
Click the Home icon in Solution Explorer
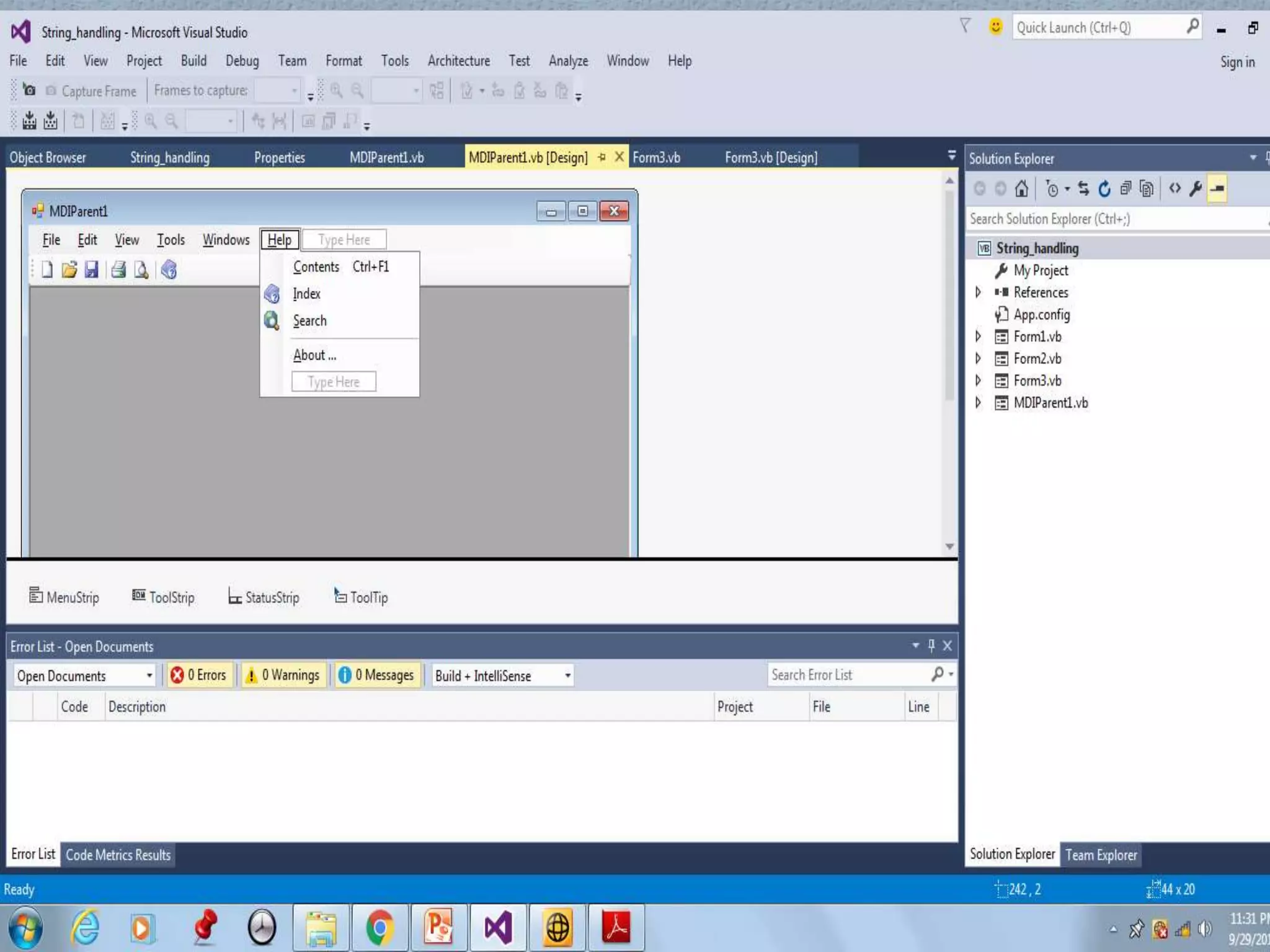click(1021, 188)
